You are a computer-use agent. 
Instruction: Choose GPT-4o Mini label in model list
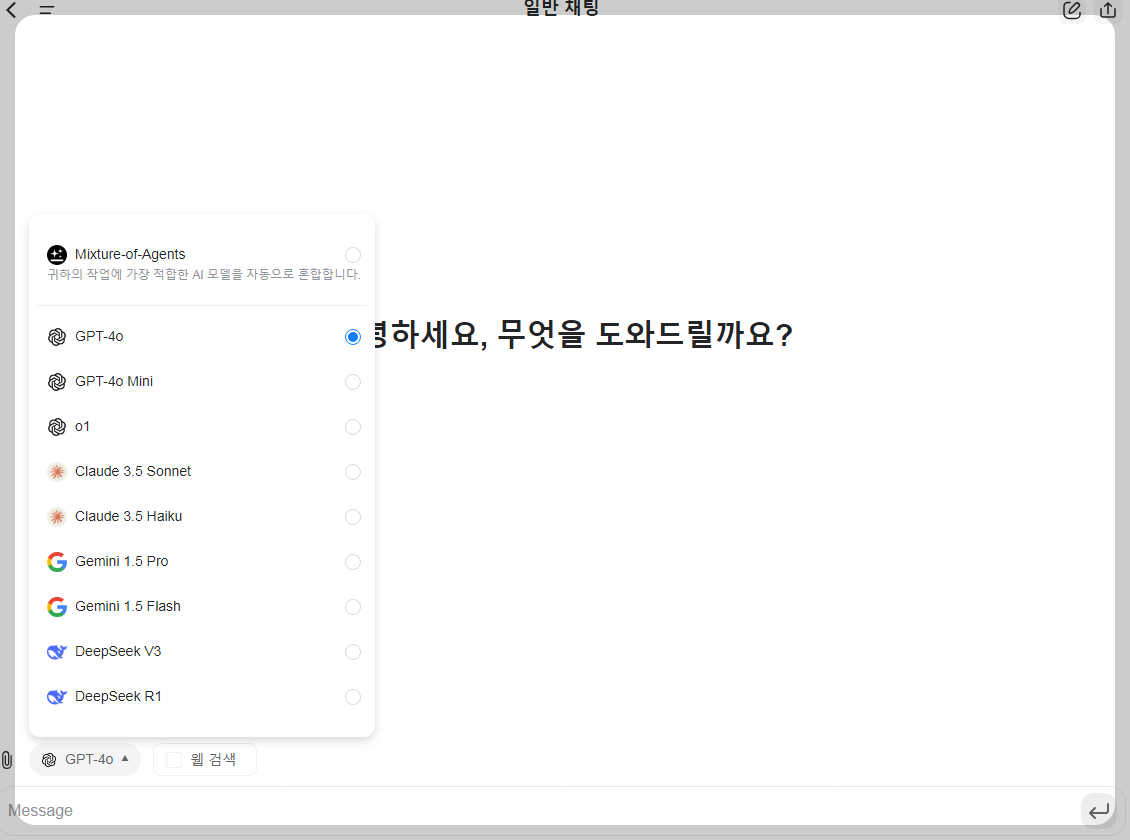coord(114,381)
